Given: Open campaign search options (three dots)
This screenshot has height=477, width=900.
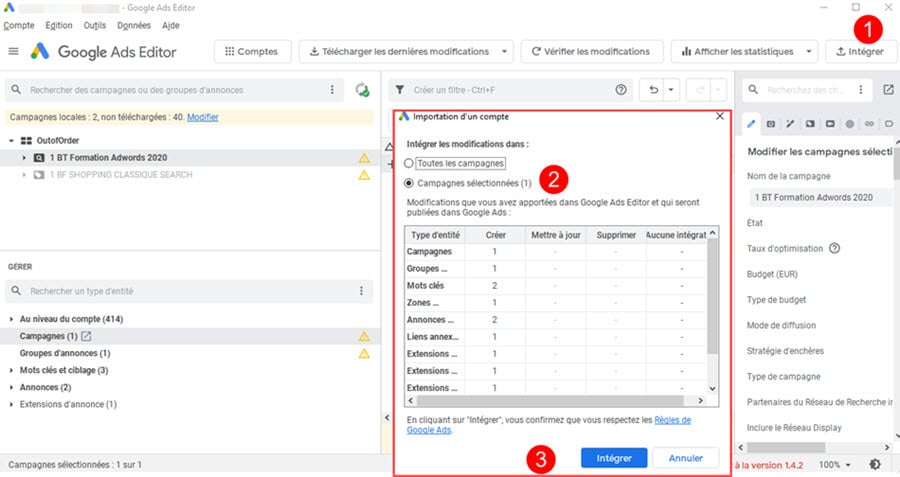Looking at the screenshot, I should (x=332, y=90).
